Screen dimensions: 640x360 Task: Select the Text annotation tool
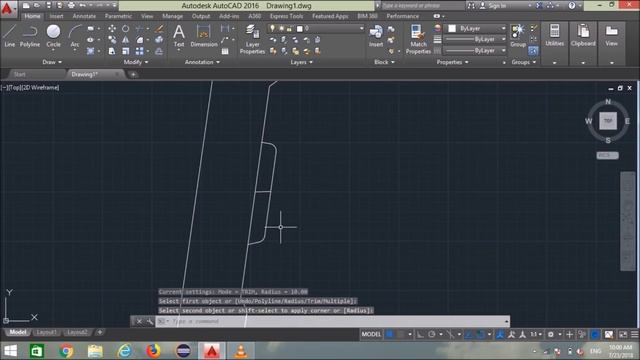point(179,36)
